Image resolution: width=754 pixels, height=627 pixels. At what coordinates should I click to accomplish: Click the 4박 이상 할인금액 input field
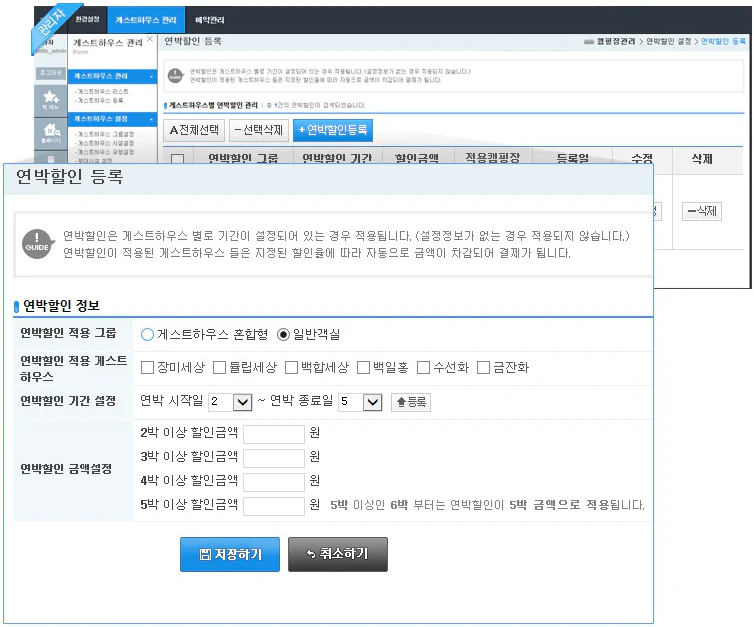point(274,482)
